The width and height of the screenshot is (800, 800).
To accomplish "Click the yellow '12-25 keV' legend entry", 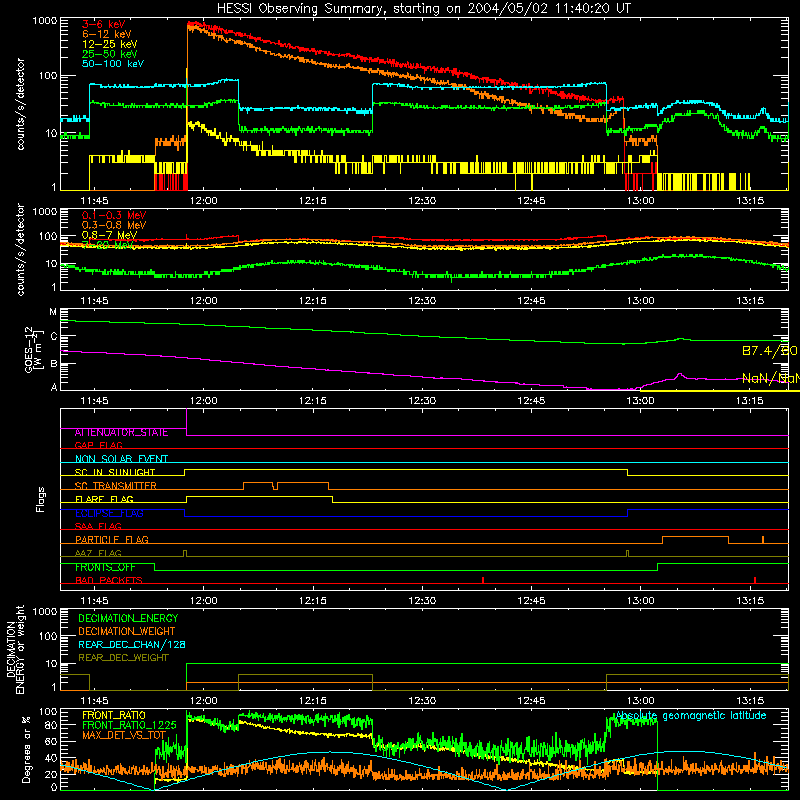I will click(x=110, y=44).
